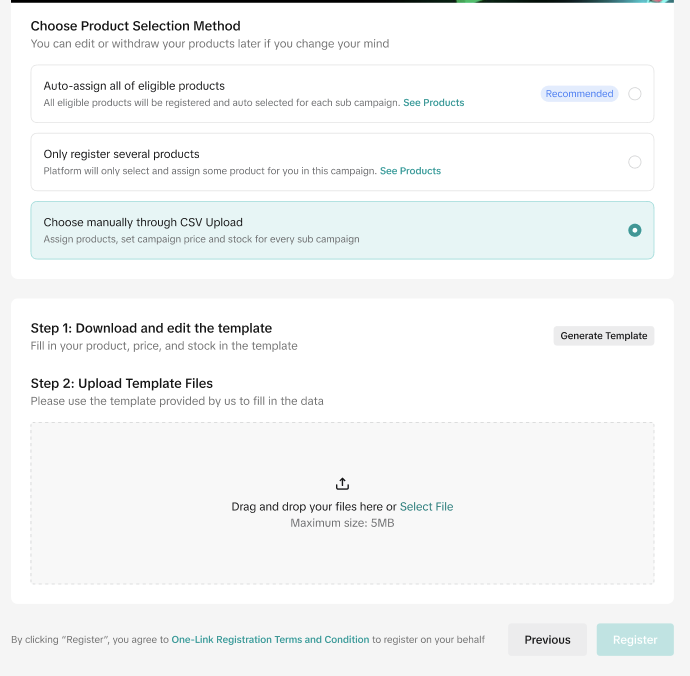Open One-Link Registration Terms and Condition link
690x676 pixels.
point(270,640)
